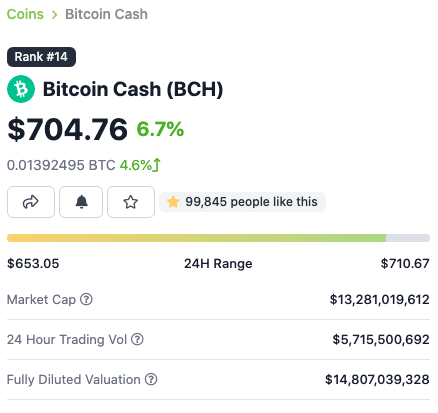Click the breadcrumb chevron separator
Image resolution: width=438 pixels, height=413 pixels.
pos(54,15)
